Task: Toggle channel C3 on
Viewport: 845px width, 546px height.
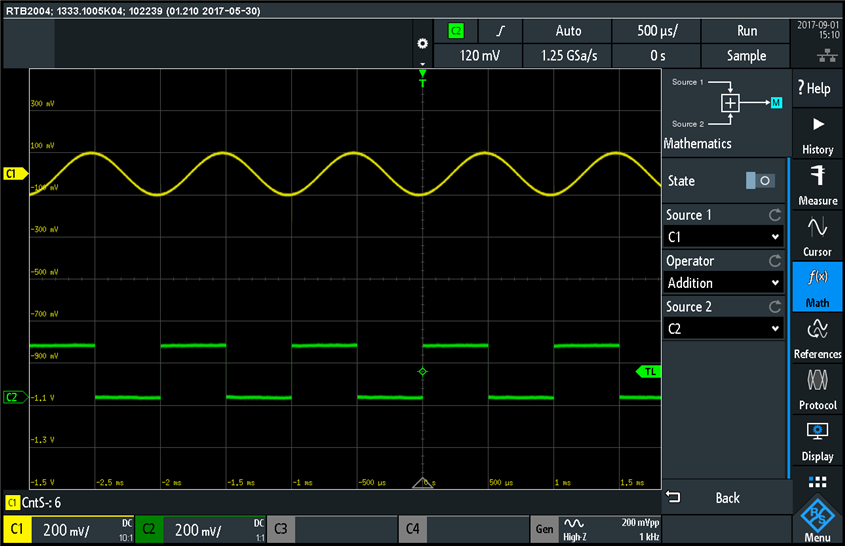Action: pyautogui.click(x=332, y=529)
